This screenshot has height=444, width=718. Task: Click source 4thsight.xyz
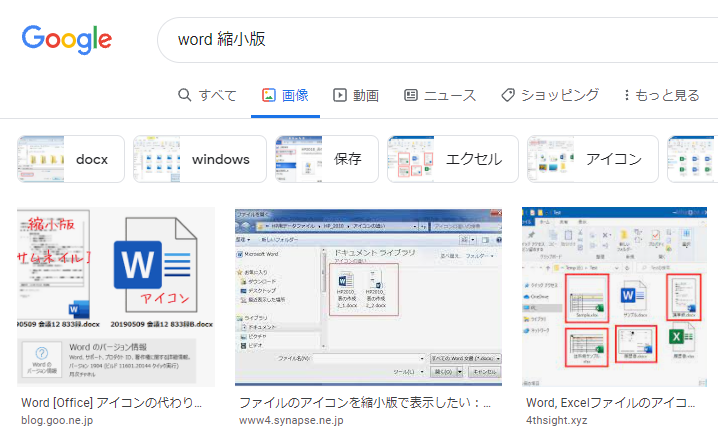pos(556,420)
